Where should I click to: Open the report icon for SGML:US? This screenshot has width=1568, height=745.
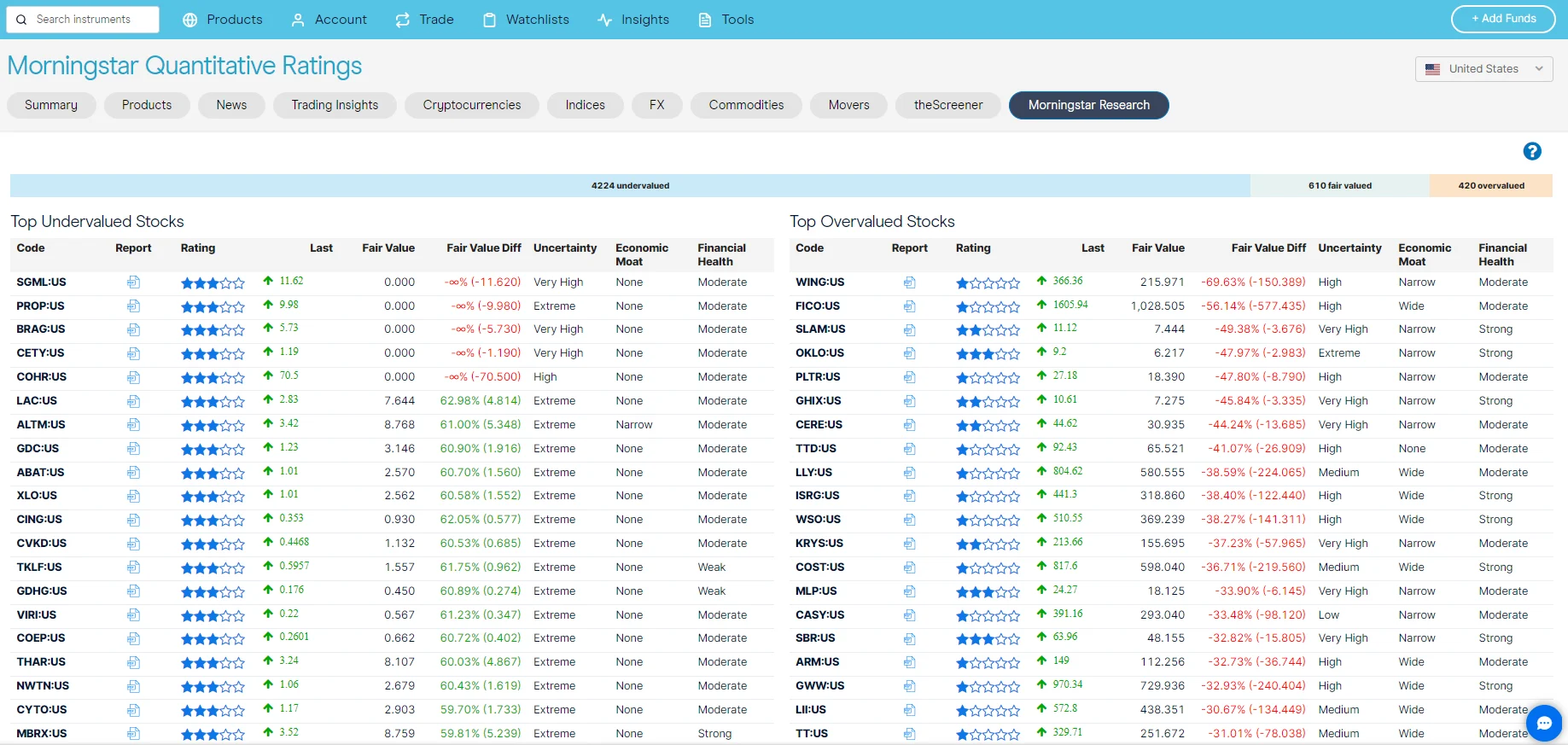pyautogui.click(x=133, y=282)
